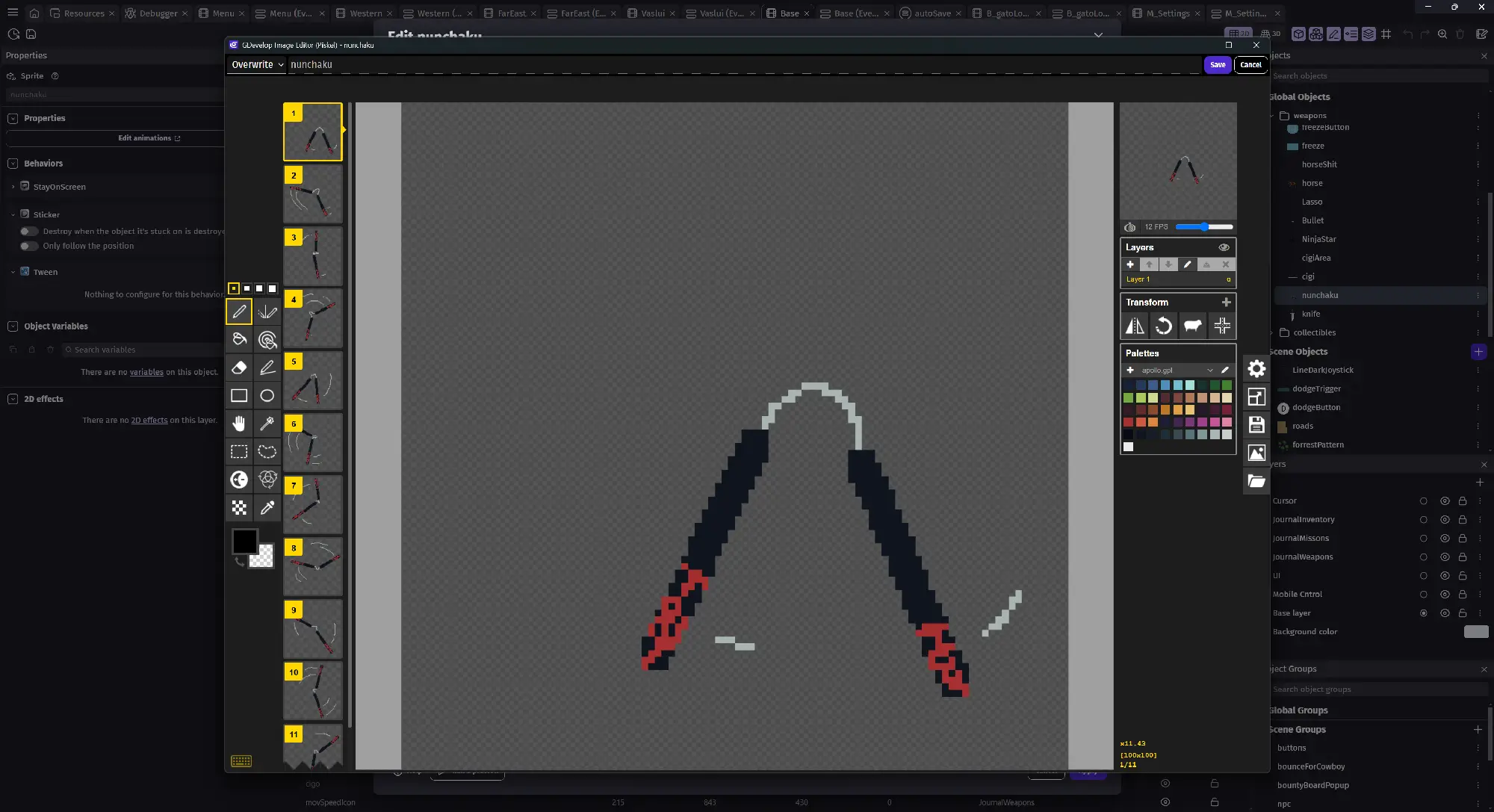Switch to the autoSave tab
1494x812 pixels.
click(931, 13)
